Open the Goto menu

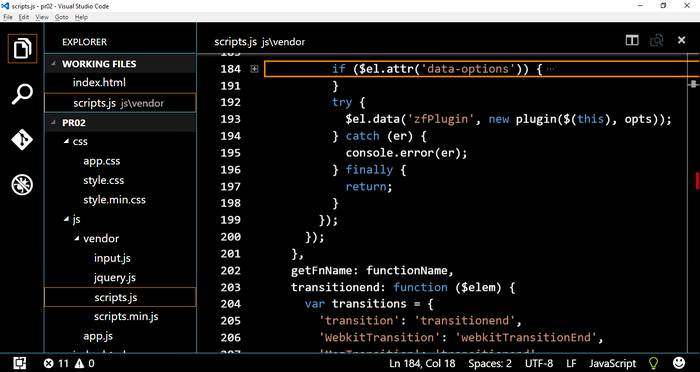click(62, 17)
